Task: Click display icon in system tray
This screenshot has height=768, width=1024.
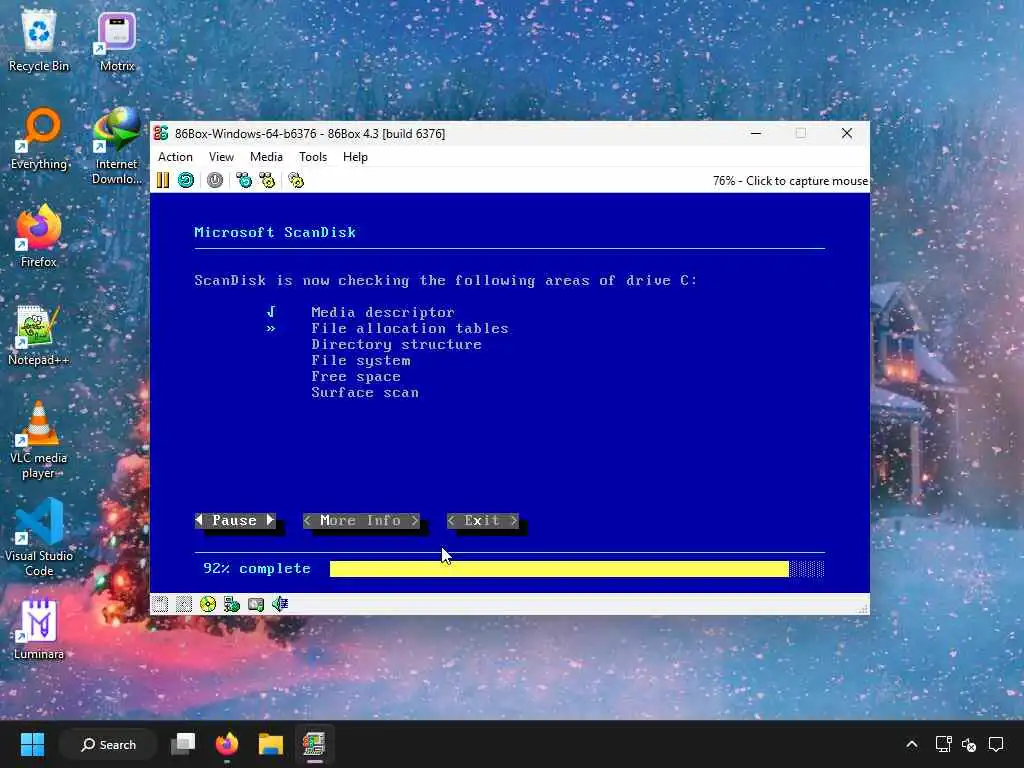Action: tap(944, 744)
